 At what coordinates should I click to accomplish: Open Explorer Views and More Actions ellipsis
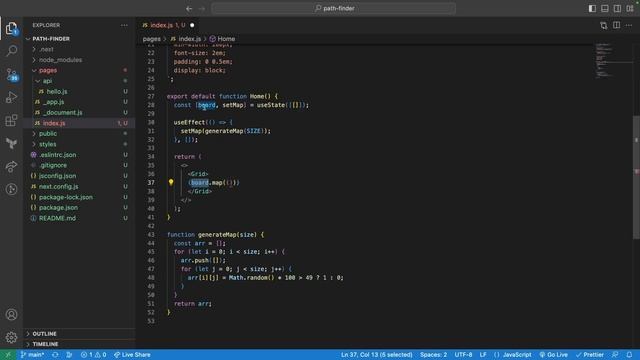pyautogui.click(x=124, y=25)
